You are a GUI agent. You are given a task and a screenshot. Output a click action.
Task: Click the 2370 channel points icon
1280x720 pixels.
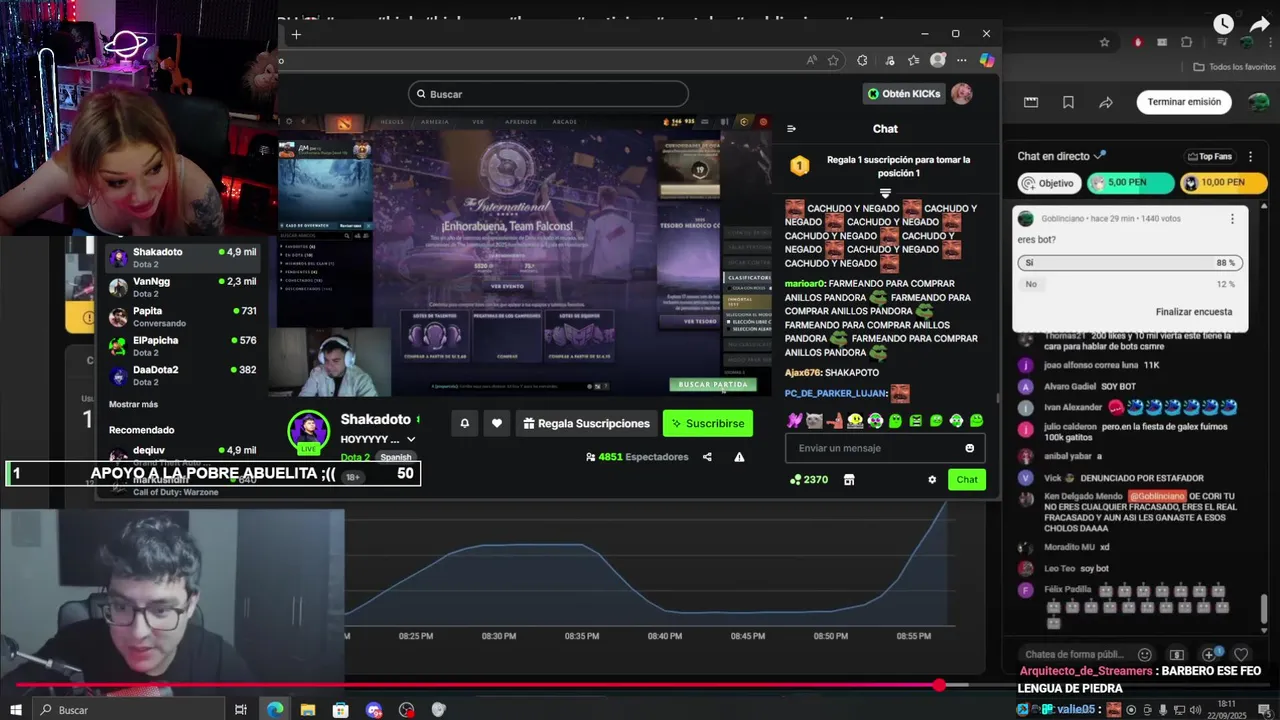796,480
